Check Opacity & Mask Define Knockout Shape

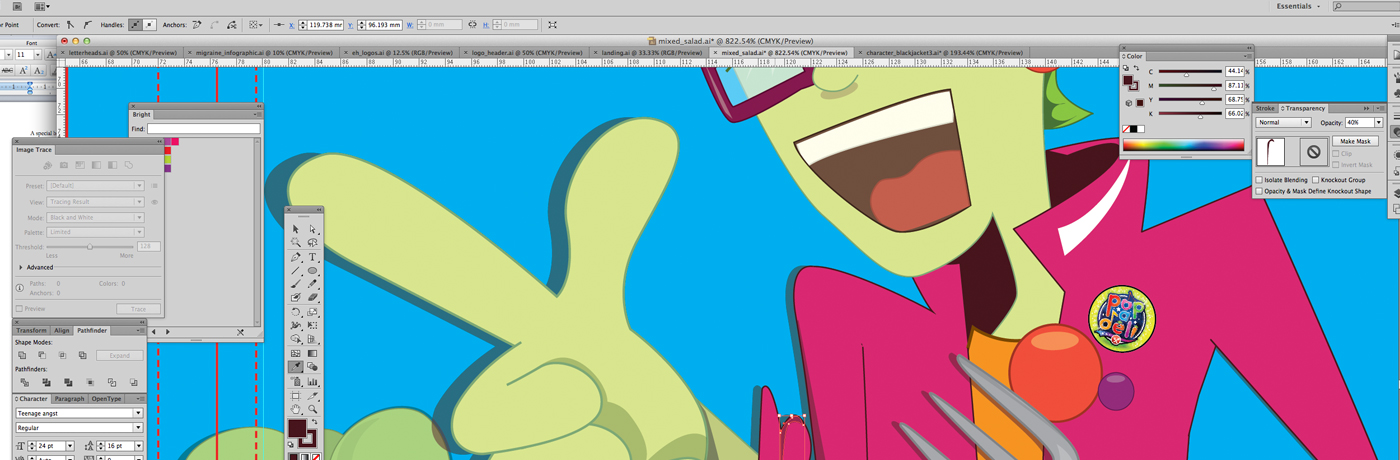pyautogui.click(x=1259, y=191)
